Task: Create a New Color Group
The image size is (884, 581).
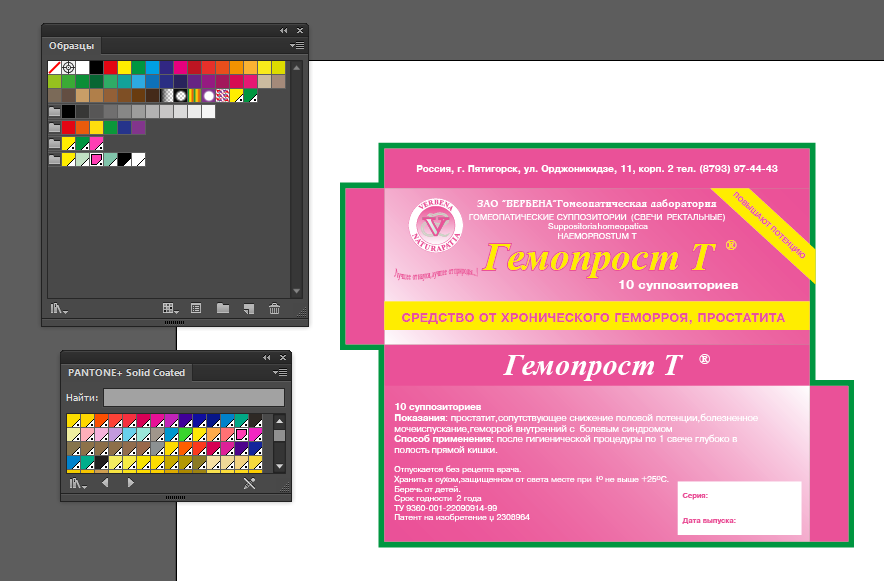Action: point(223,308)
